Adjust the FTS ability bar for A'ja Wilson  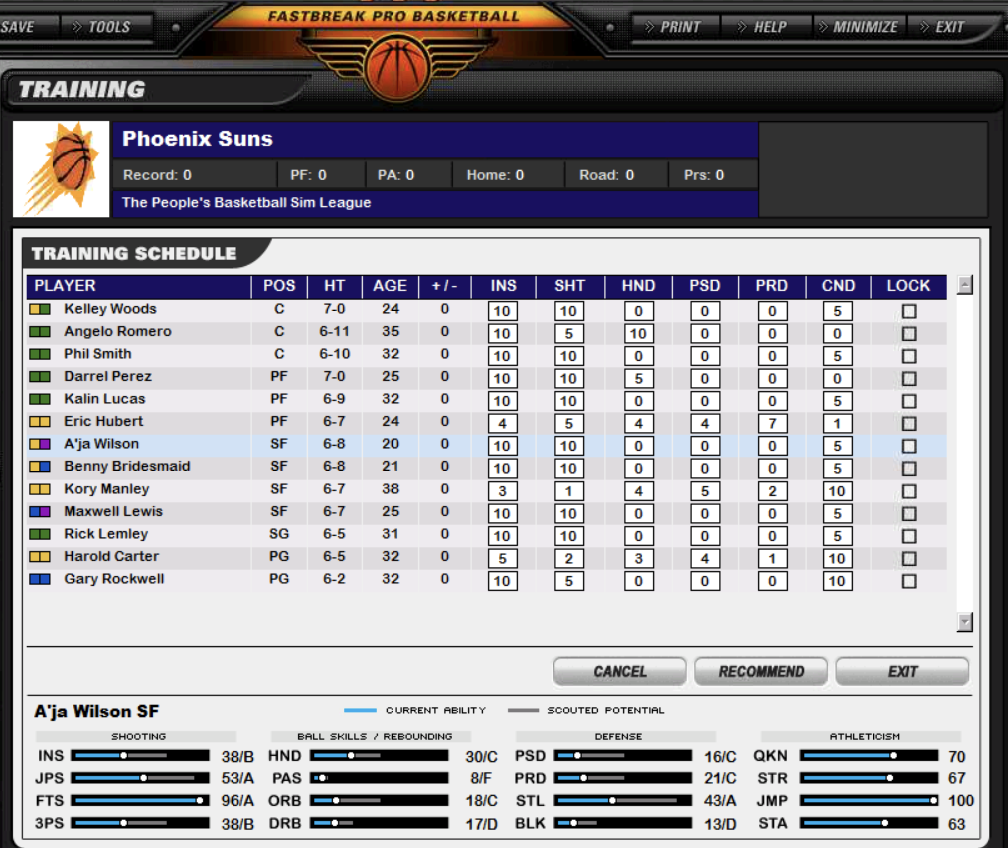(140, 800)
